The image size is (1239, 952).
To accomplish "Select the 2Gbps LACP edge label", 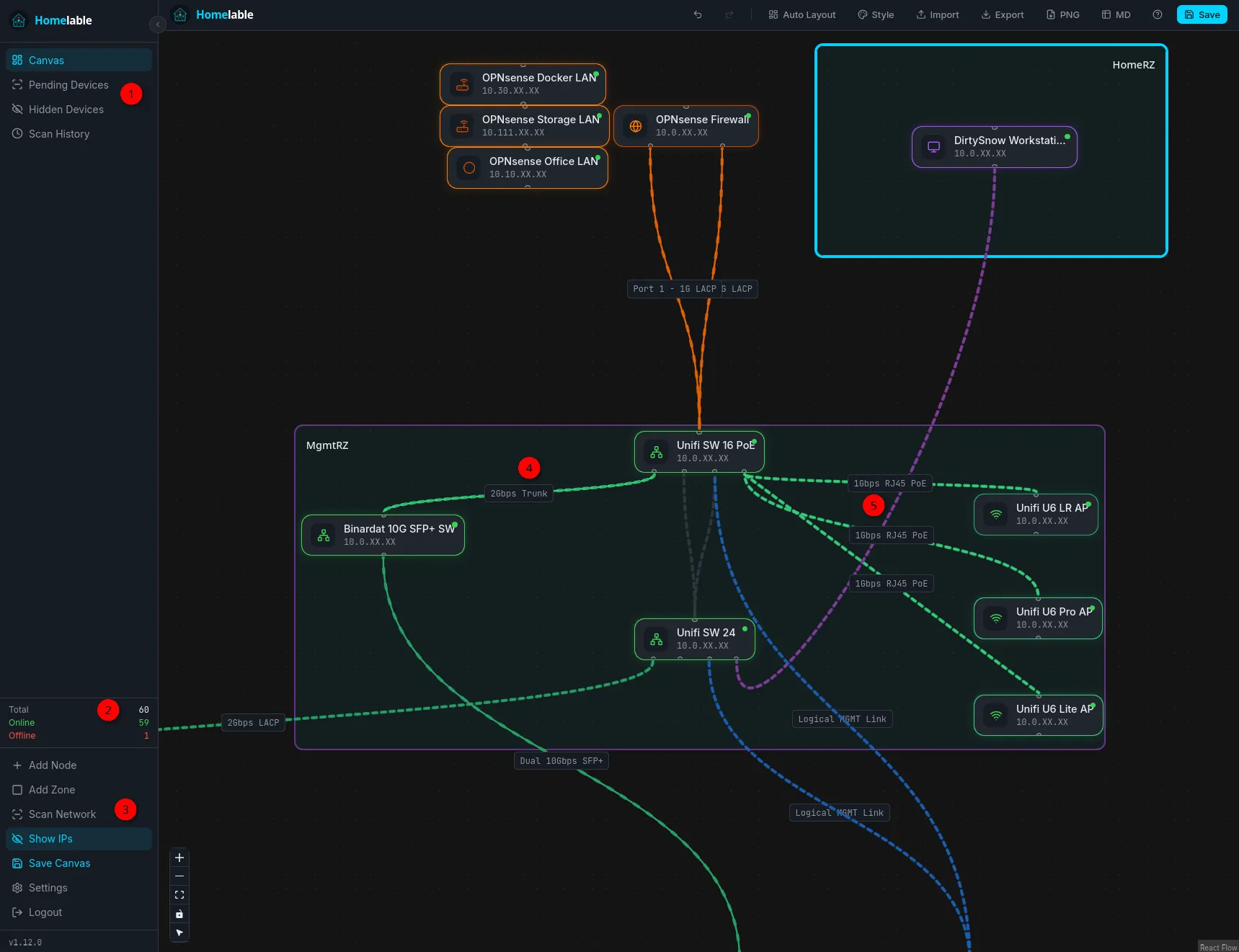I will [x=253, y=723].
